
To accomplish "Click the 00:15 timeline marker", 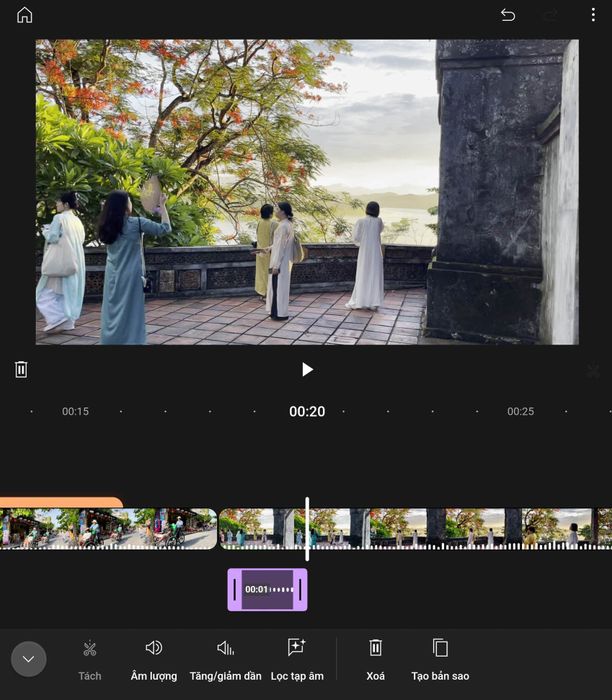I will pyautogui.click(x=75, y=411).
